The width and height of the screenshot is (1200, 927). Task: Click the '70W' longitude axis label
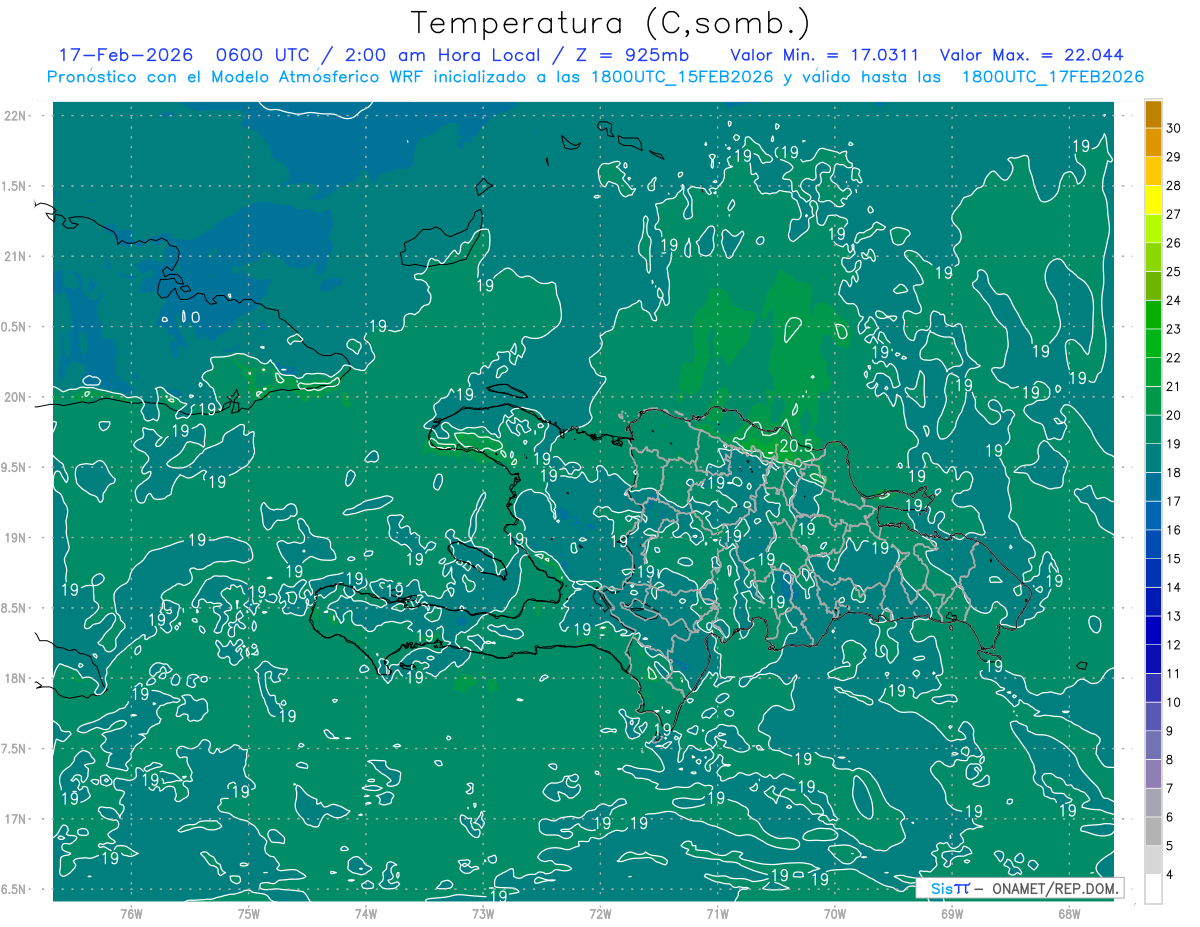(x=834, y=914)
